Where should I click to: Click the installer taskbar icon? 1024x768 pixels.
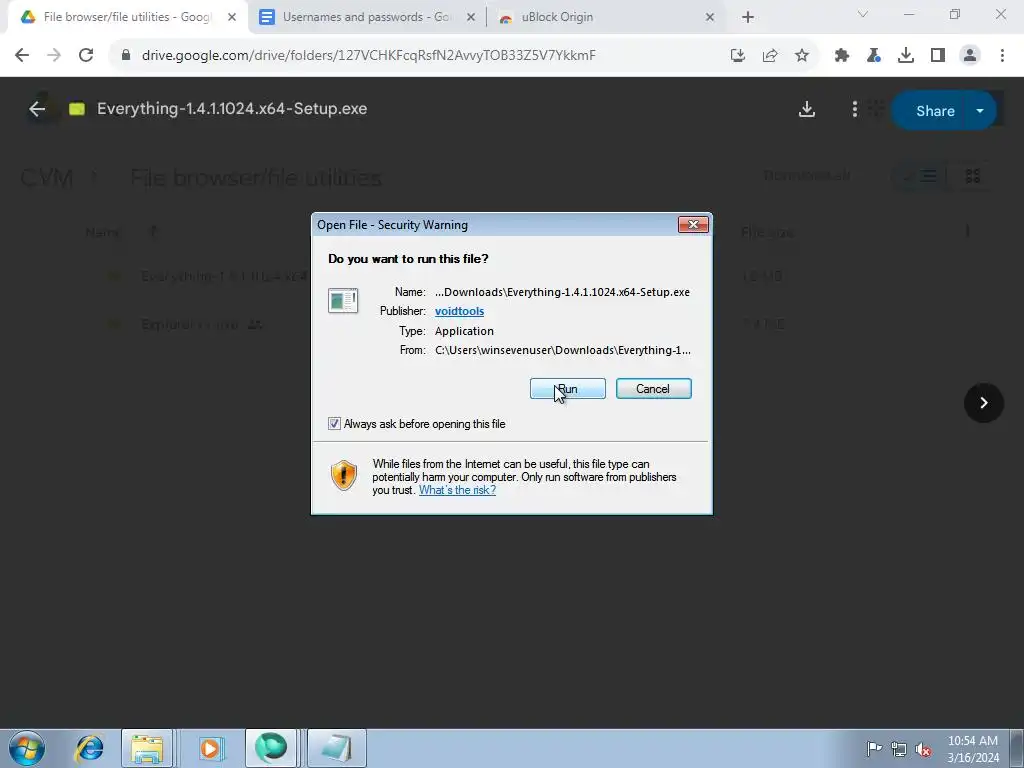pyautogui.click(x=336, y=748)
